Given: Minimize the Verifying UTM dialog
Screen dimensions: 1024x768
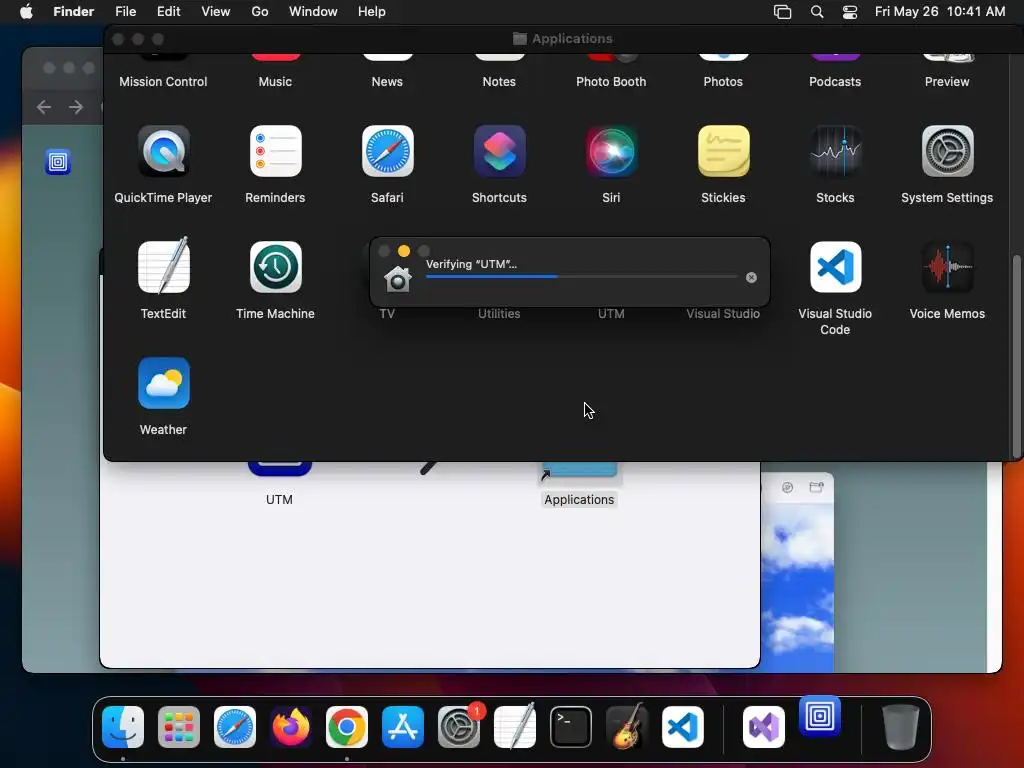Looking at the screenshot, I should tap(404, 251).
